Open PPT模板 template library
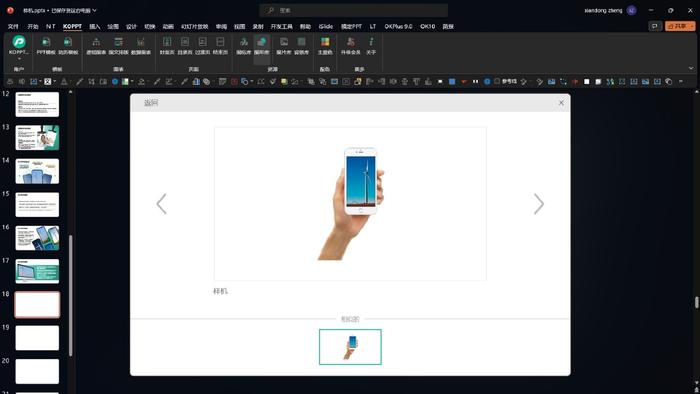Viewport: 700px width, 394px height. point(46,45)
